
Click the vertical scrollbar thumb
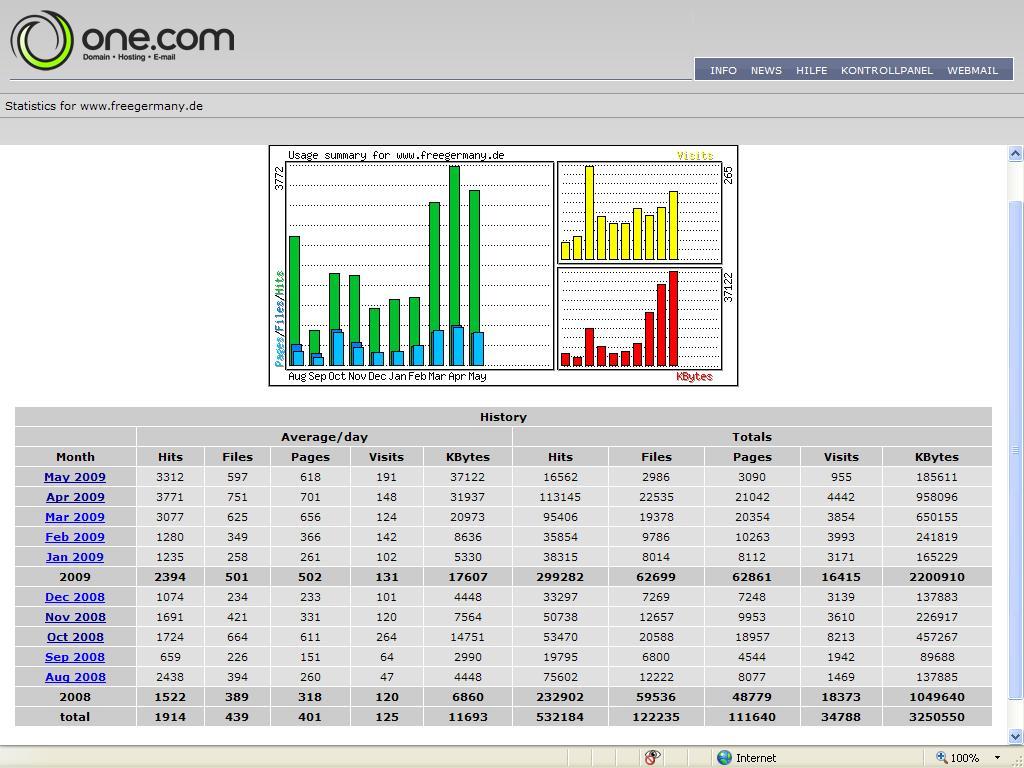pyautogui.click(x=1016, y=449)
